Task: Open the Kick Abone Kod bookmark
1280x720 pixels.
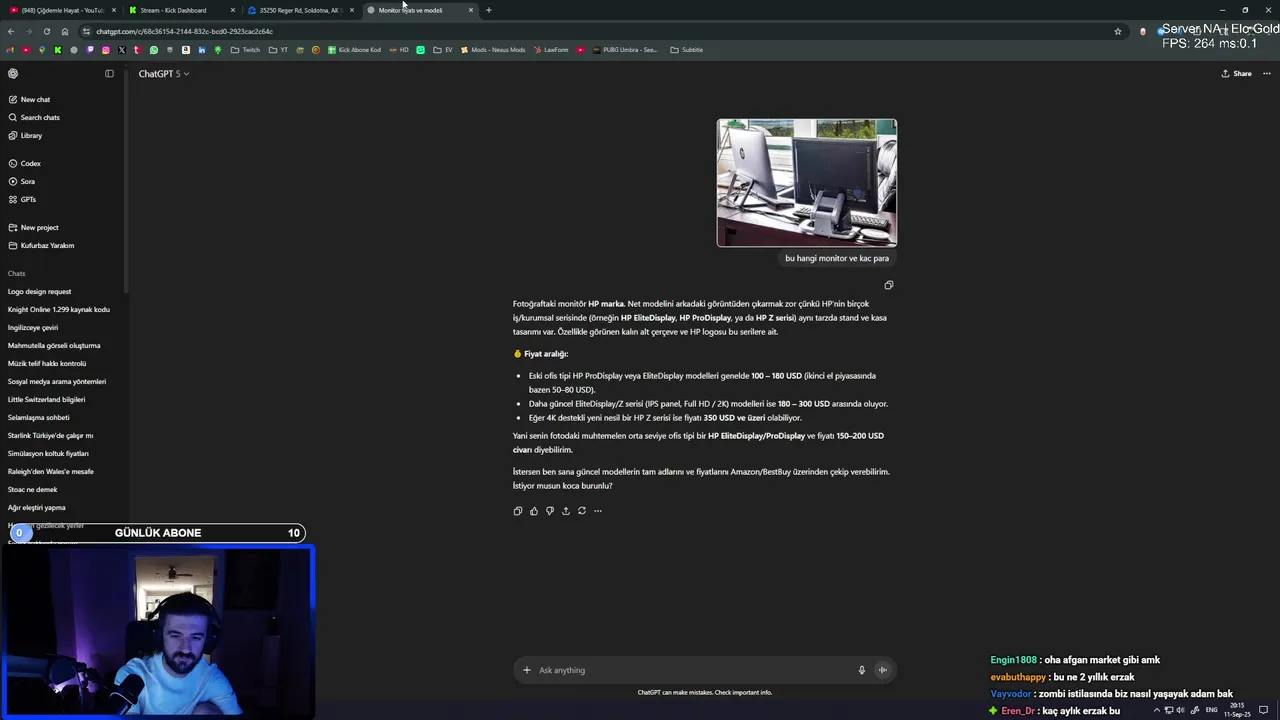Action: [x=355, y=49]
